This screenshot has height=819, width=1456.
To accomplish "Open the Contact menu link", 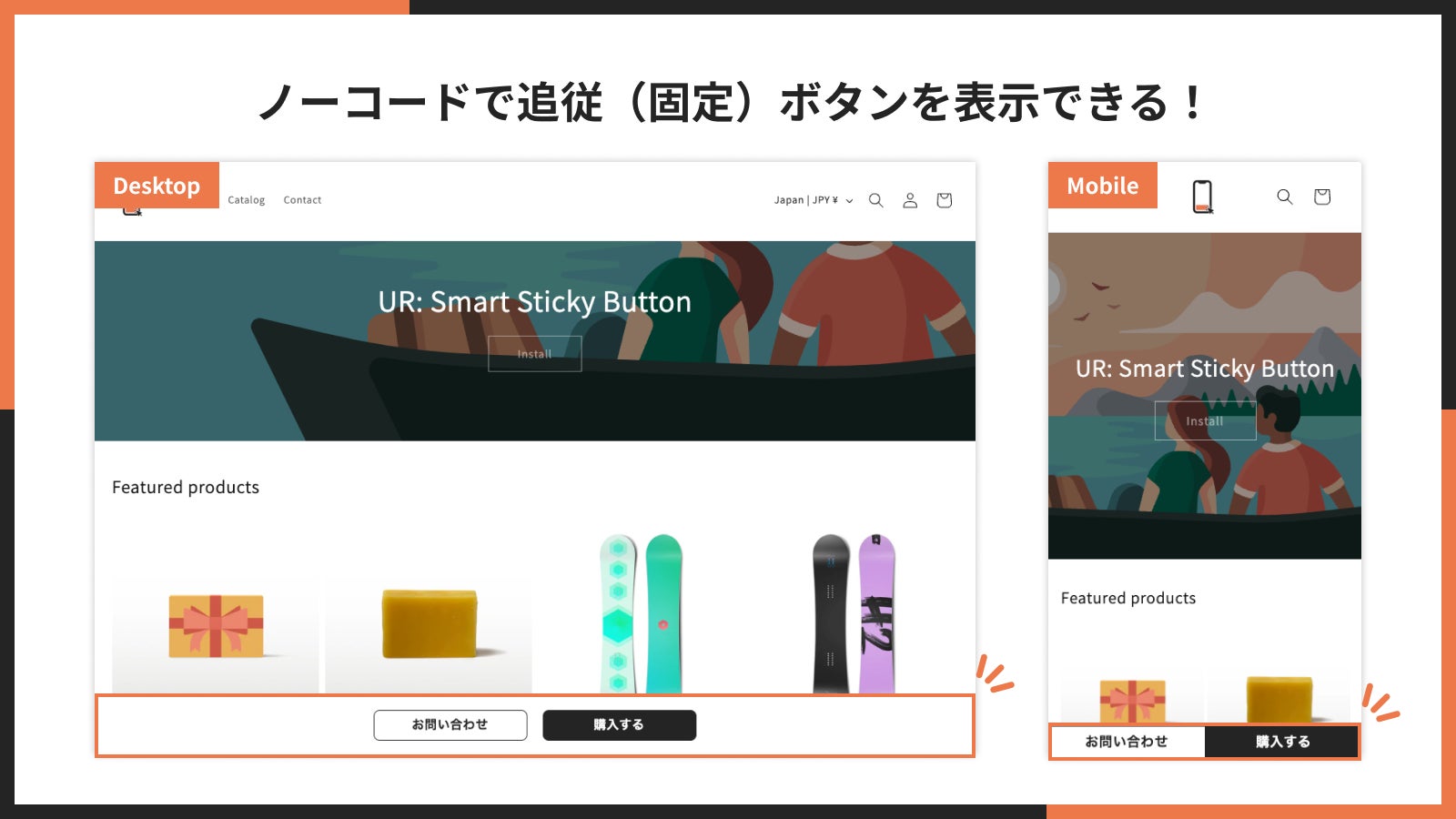I will [302, 200].
